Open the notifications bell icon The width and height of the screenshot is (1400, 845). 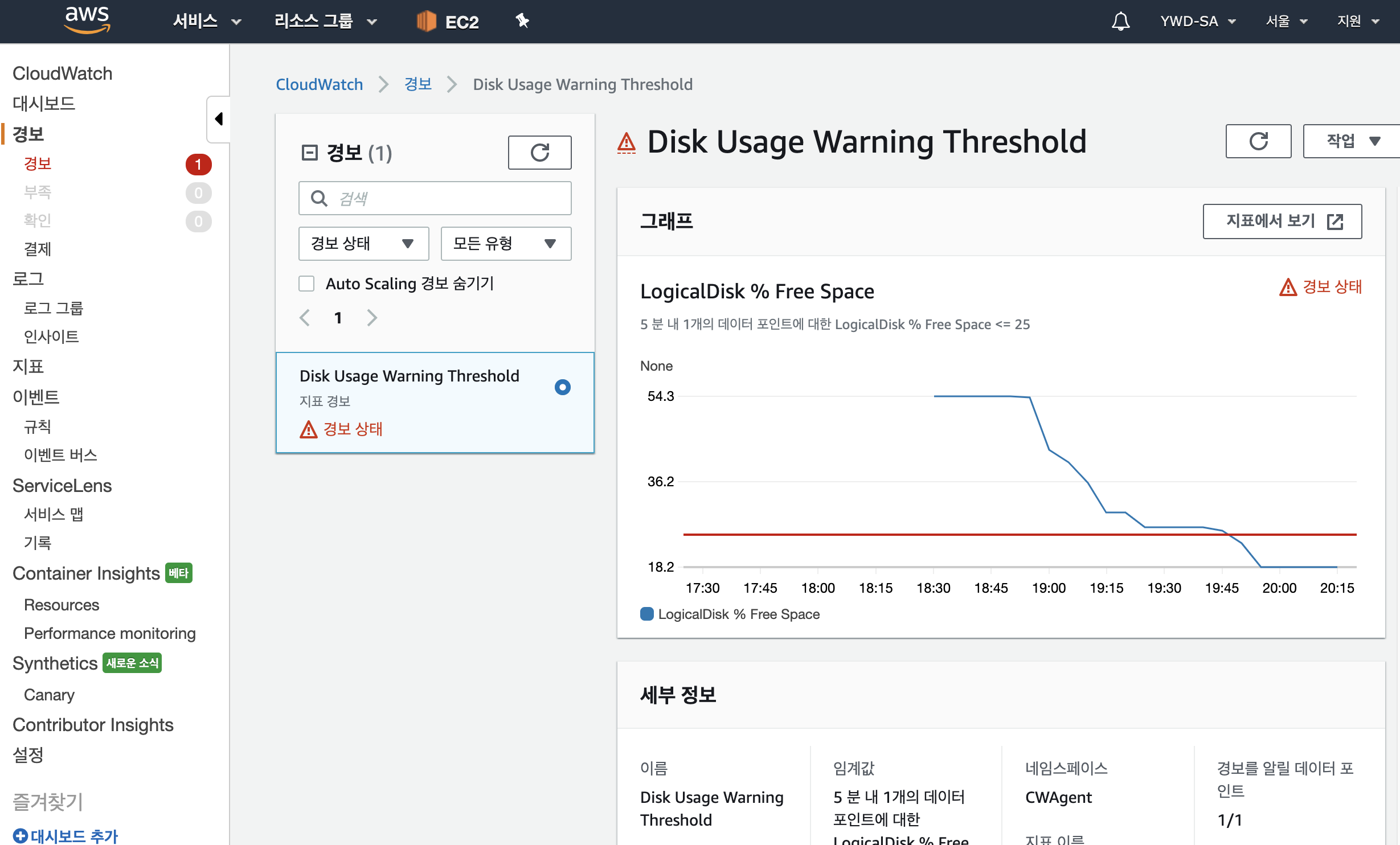click(1120, 22)
